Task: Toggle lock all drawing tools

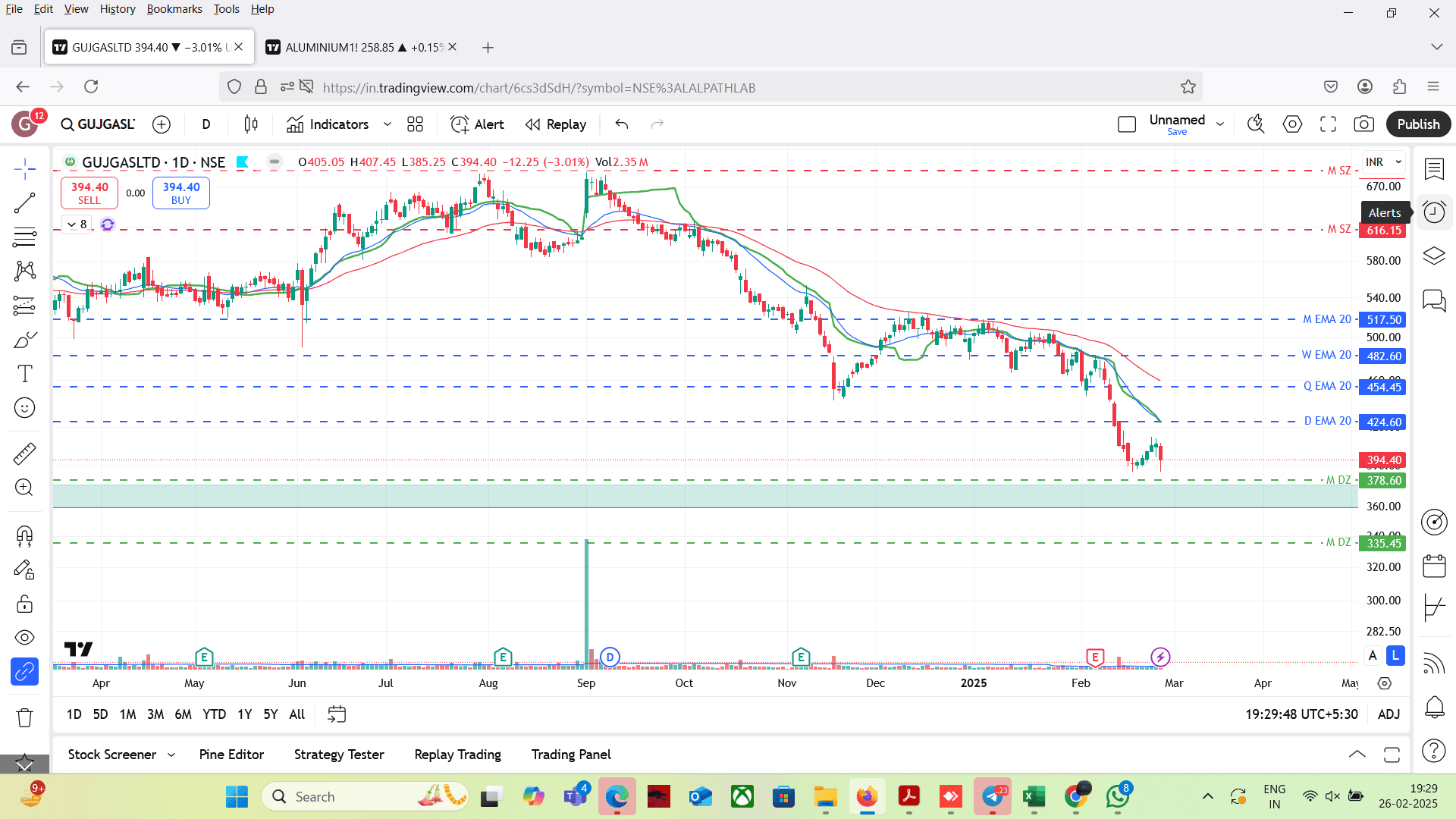Action: (x=24, y=604)
